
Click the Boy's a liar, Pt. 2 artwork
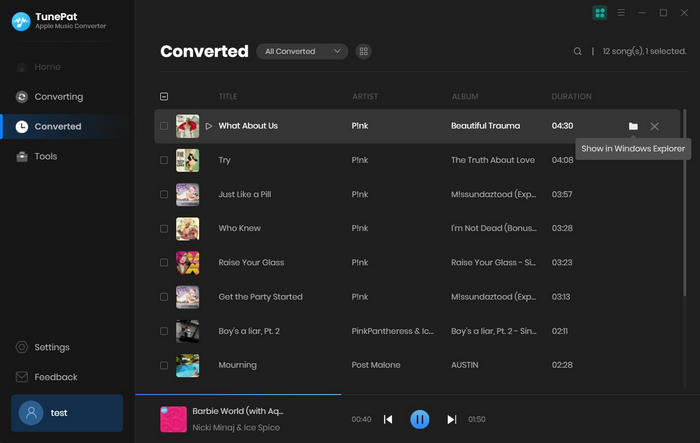click(x=188, y=331)
